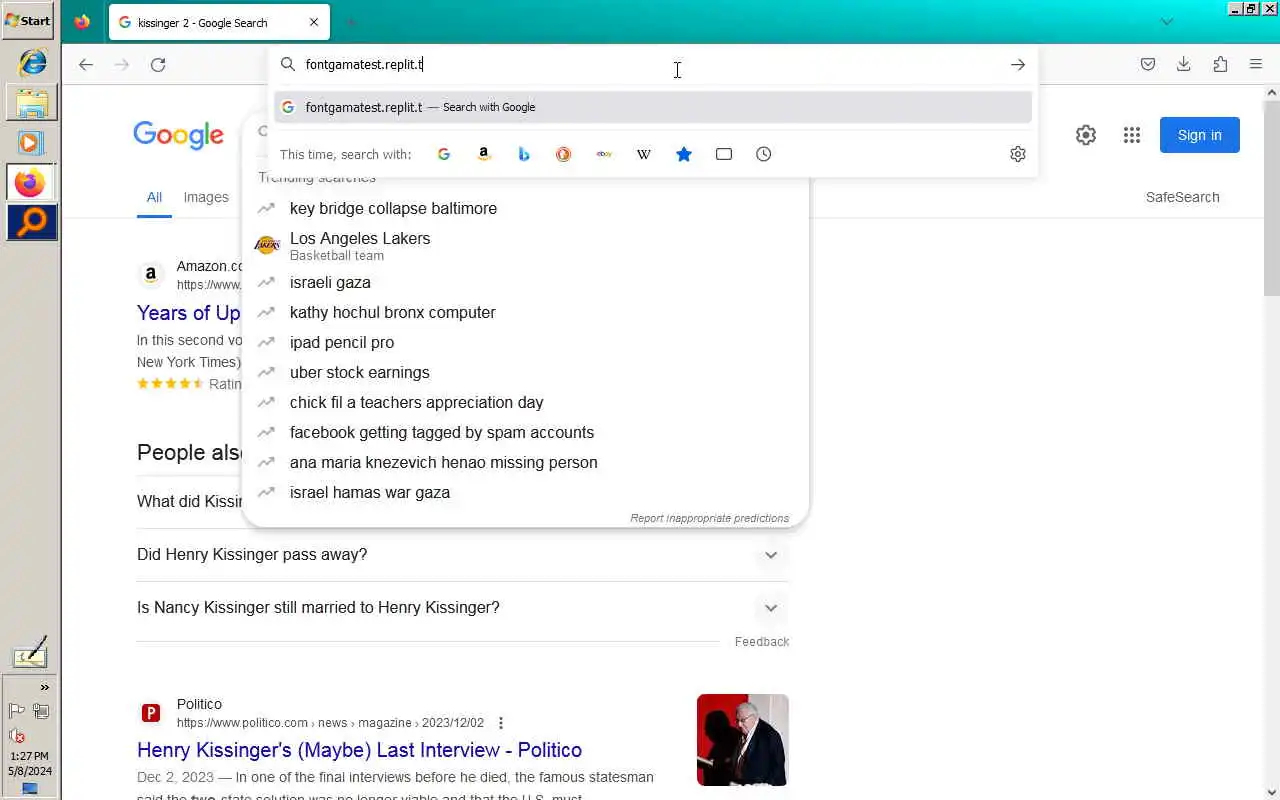Click the Sign in button

(1200, 135)
